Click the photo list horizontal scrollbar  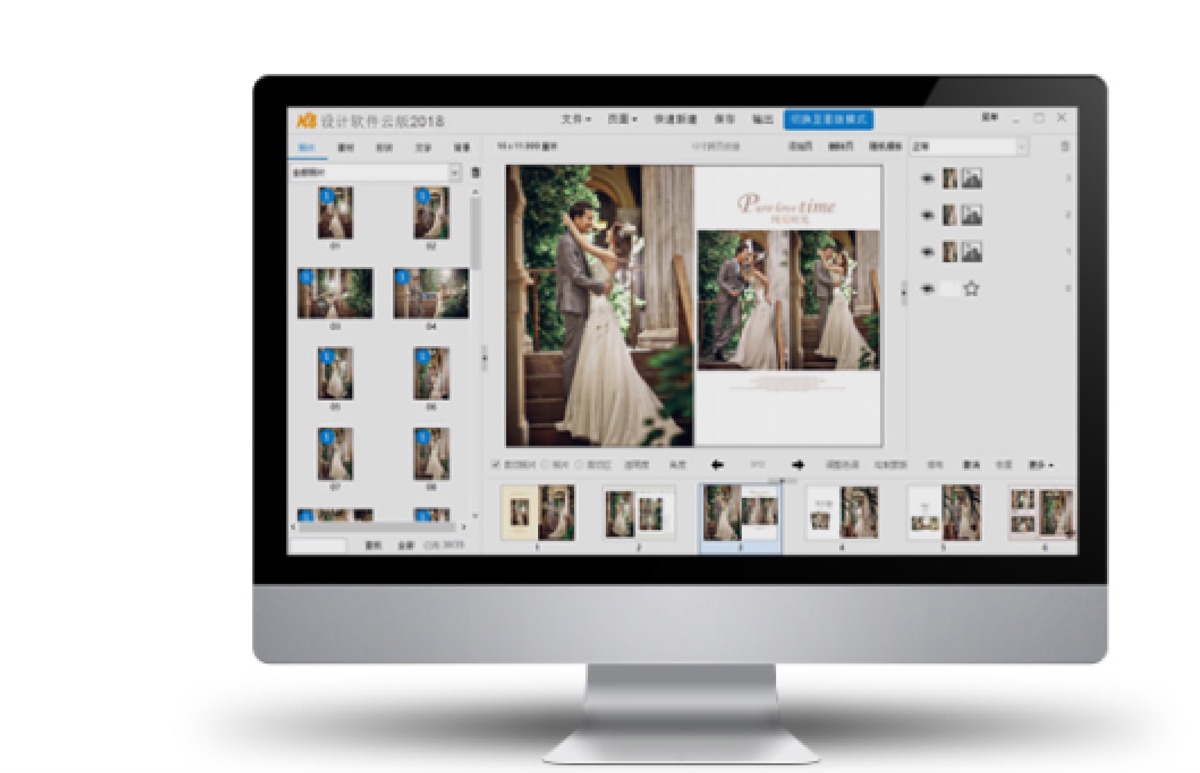(x=380, y=526)
